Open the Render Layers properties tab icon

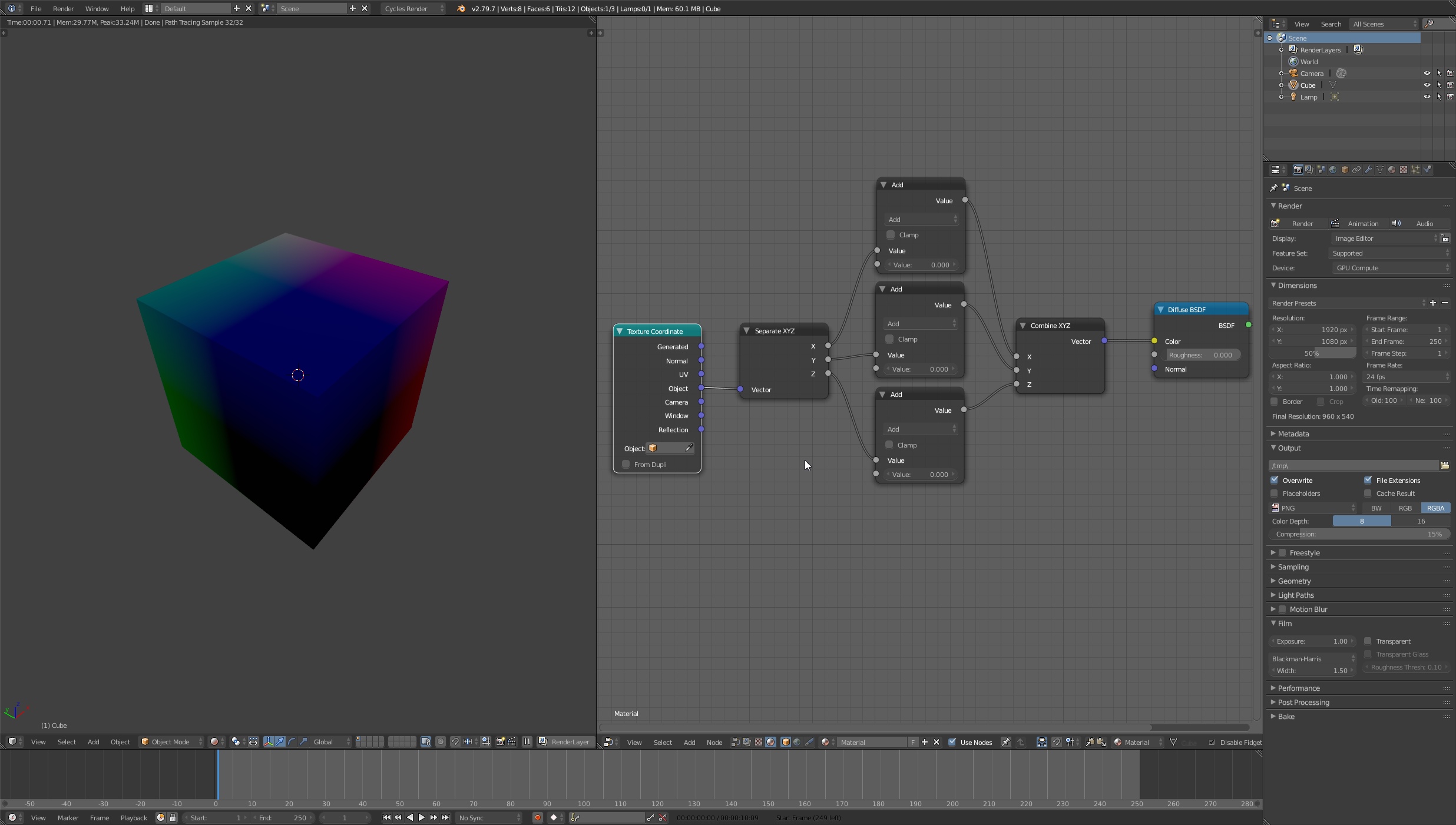[x=1309, y=170]
